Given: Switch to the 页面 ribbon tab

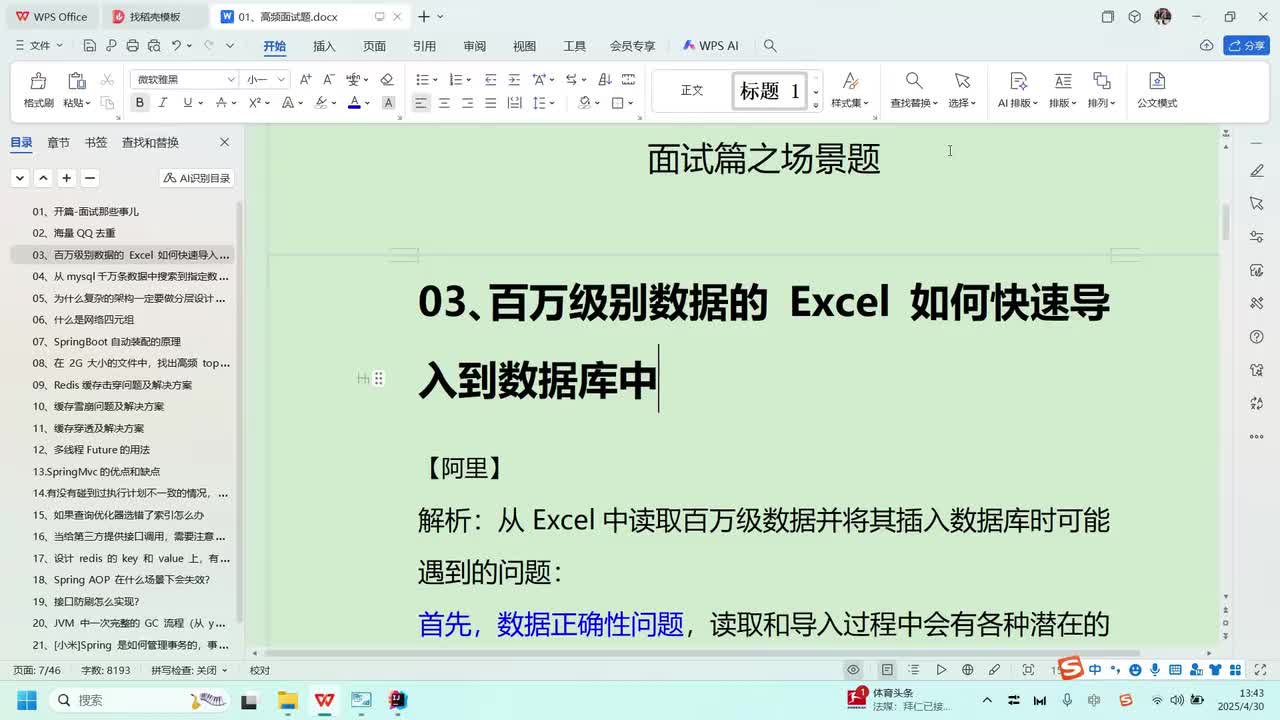Looking at the screenshot, I should (374, 46).
